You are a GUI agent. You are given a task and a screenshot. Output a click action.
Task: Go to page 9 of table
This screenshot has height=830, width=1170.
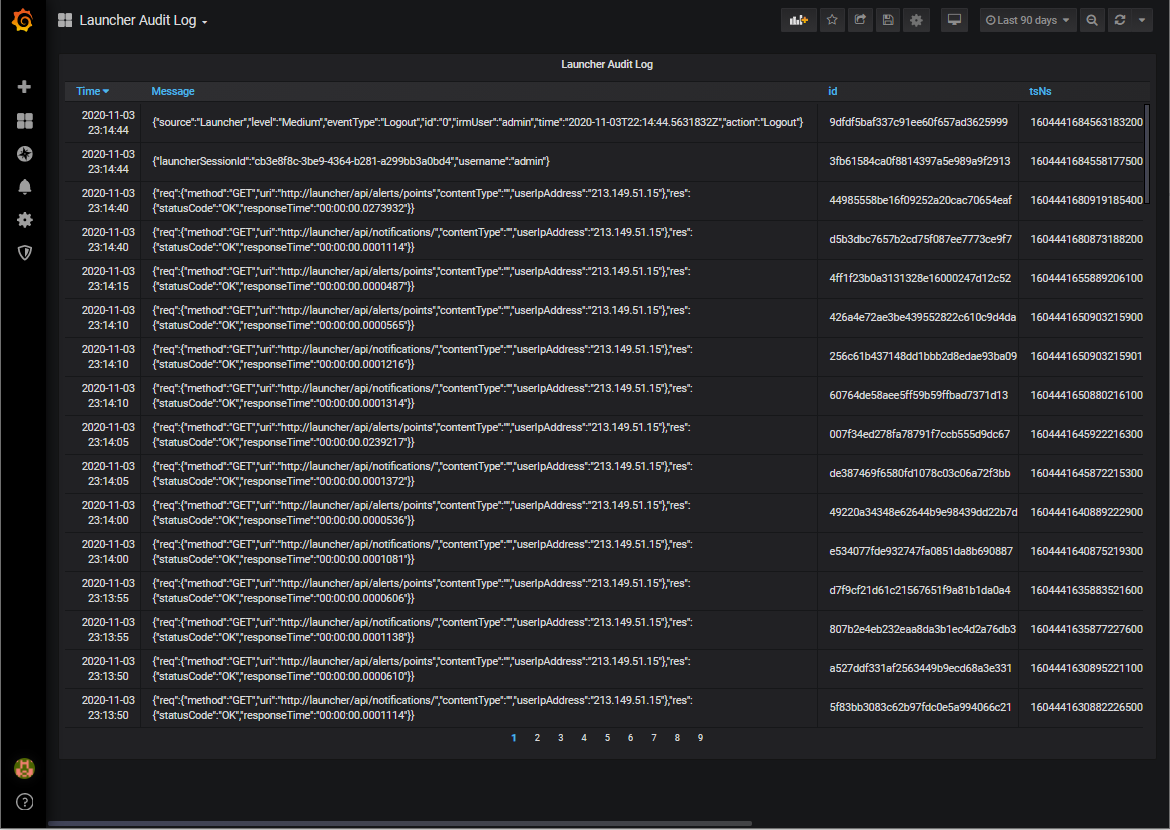[x=700, y=737]
